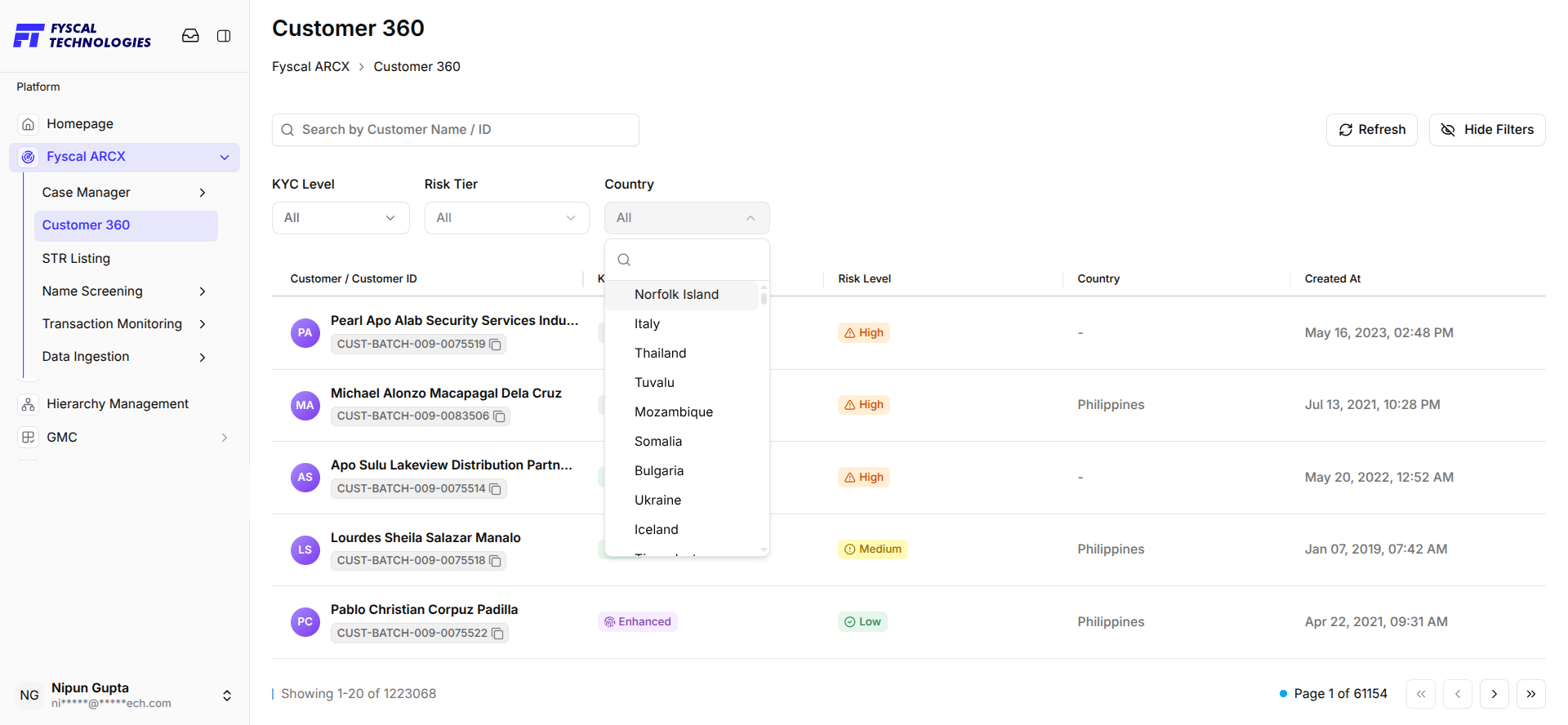Copy customer ID CUST-BATCH-009-0083506
This screenshot has width=1568, height=725.
[499, 416]
